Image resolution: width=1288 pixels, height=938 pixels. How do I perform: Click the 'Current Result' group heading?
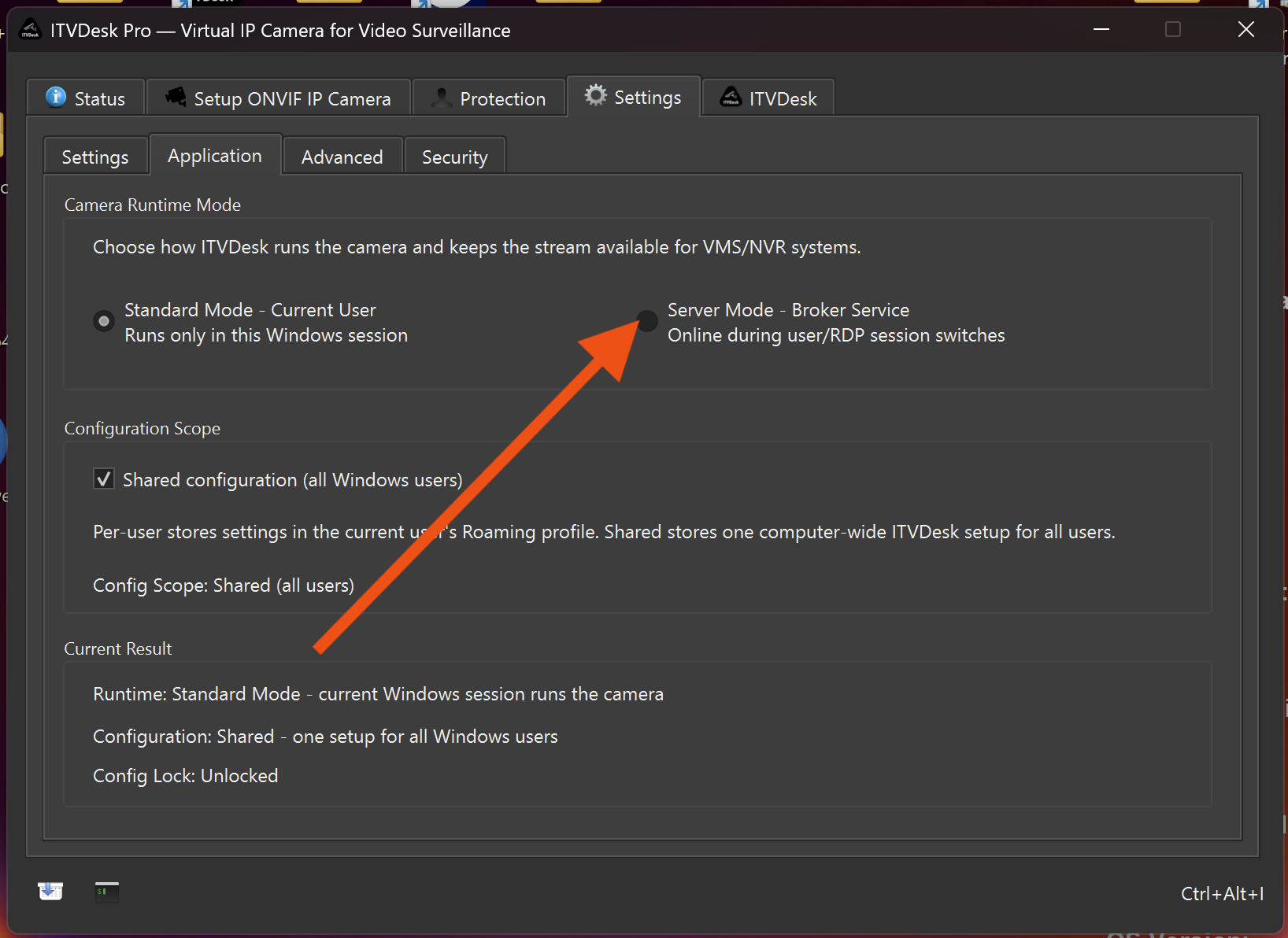click(x=118, y=648)
